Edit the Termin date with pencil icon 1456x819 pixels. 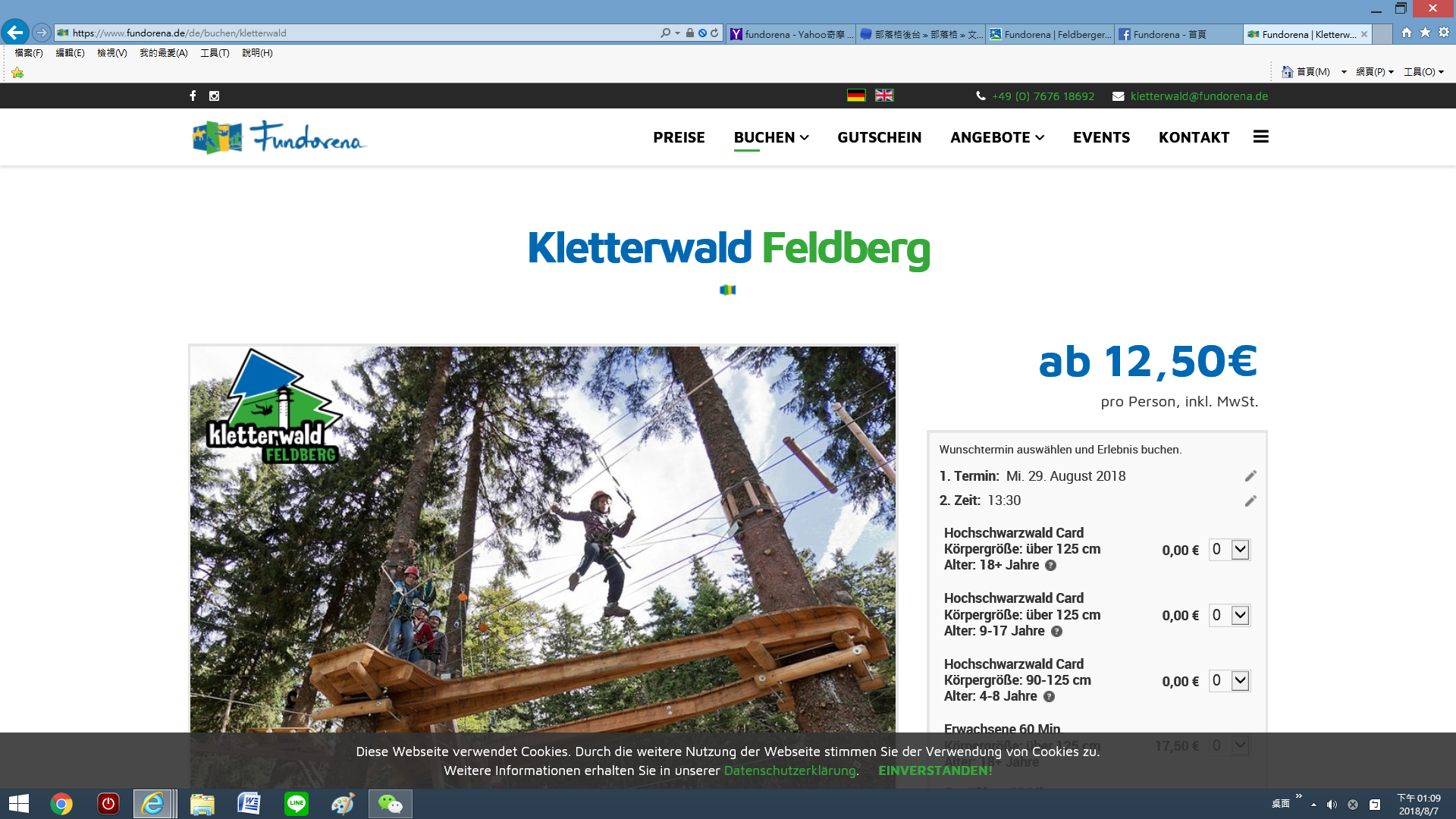coord(1250,476)
